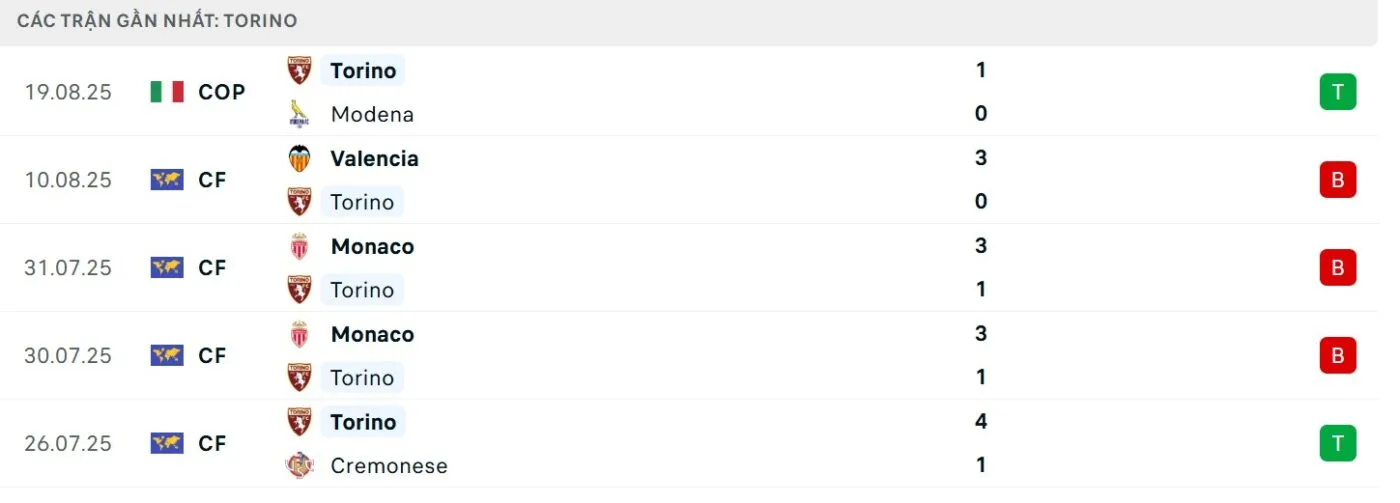
Task: Open the Modena team link
Action: (372, 114)
